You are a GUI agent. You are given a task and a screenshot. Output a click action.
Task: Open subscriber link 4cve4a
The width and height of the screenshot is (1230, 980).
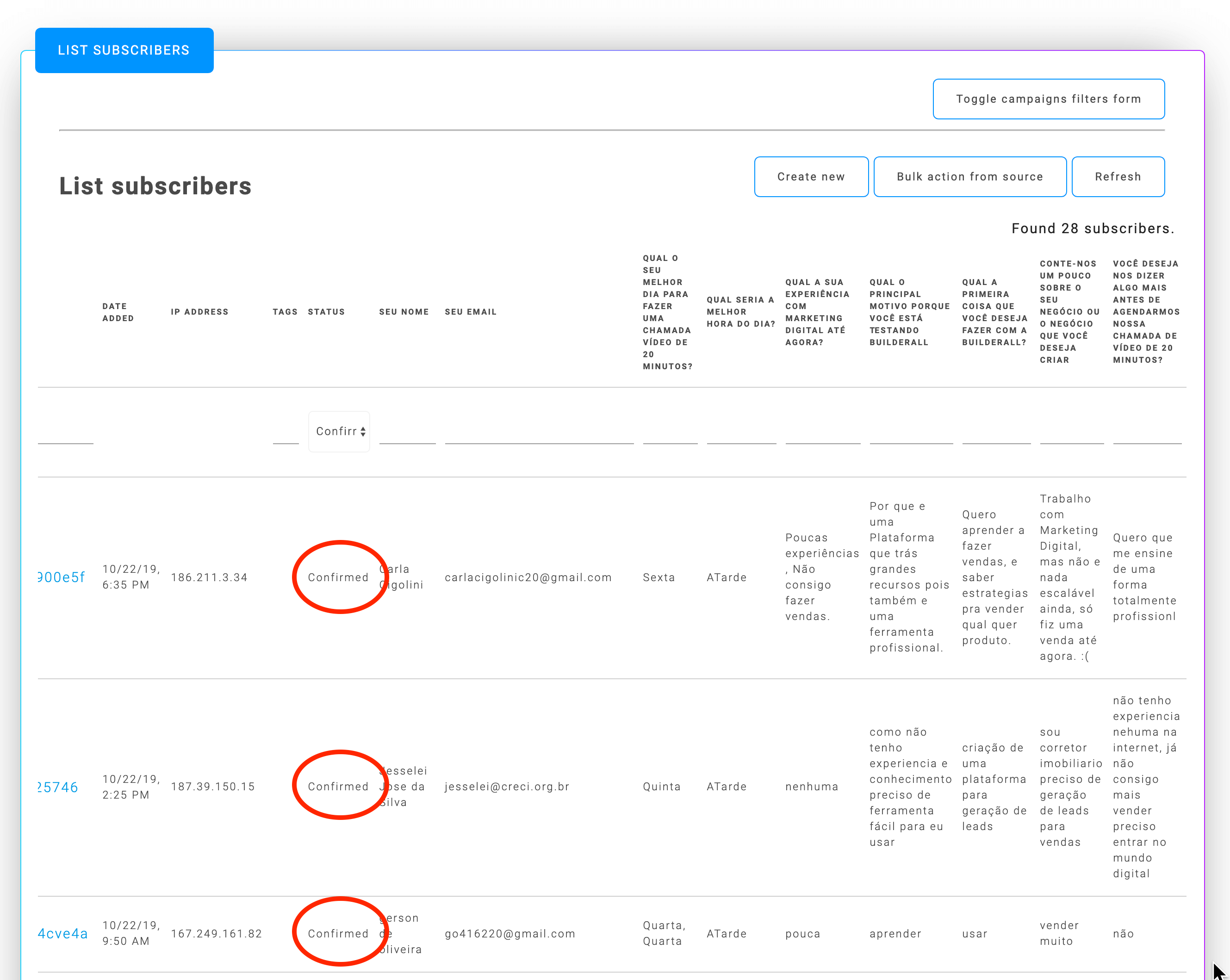(63, 934)
